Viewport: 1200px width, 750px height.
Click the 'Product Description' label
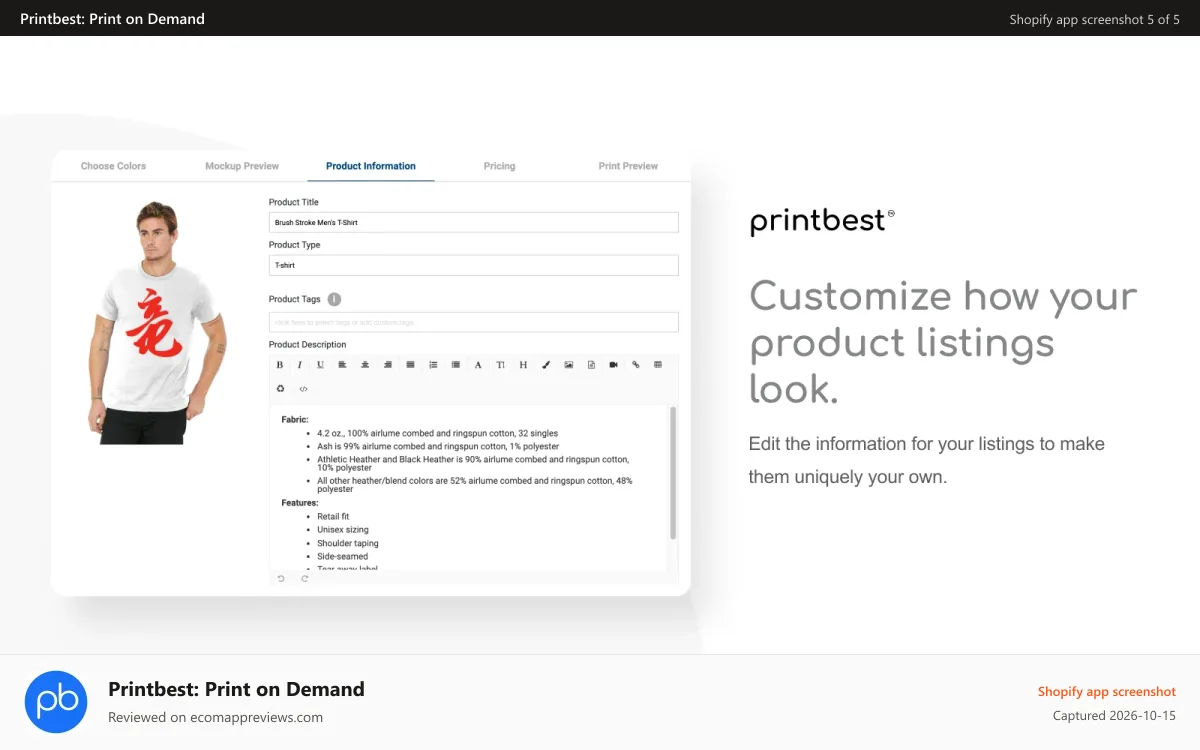point(308,345)
